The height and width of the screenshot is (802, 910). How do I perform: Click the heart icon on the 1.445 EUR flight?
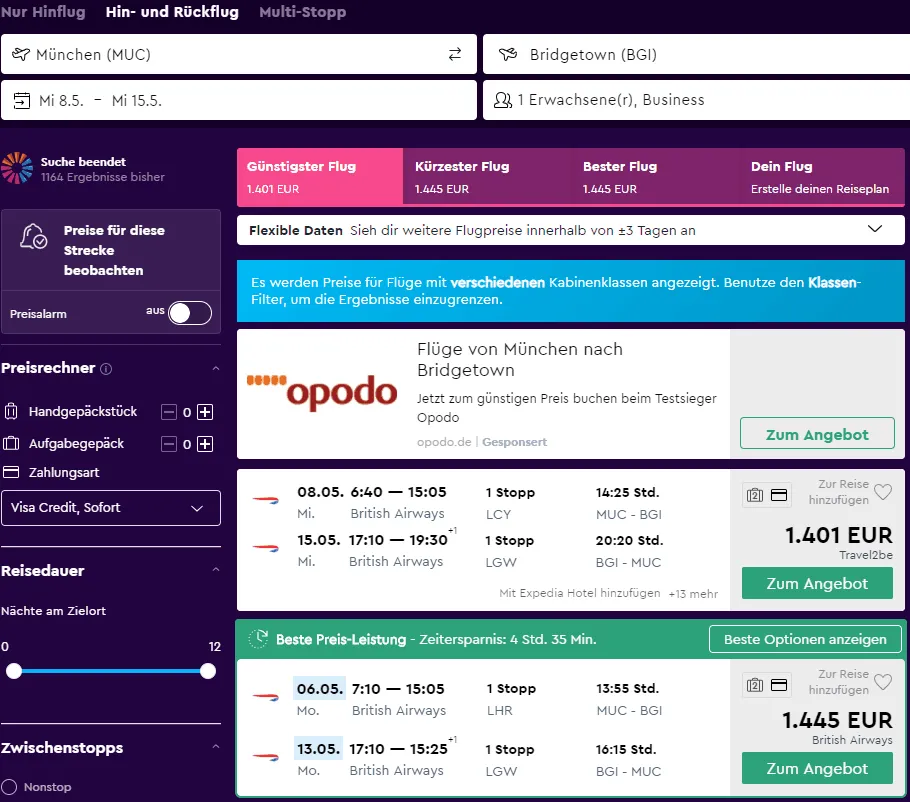[x=882, y=682]
